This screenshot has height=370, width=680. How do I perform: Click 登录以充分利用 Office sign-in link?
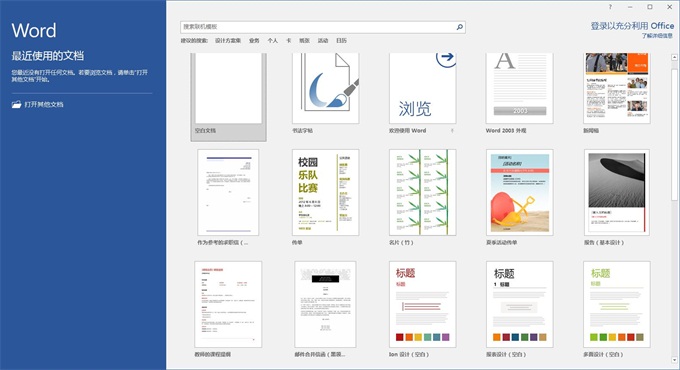click(632, 26)
